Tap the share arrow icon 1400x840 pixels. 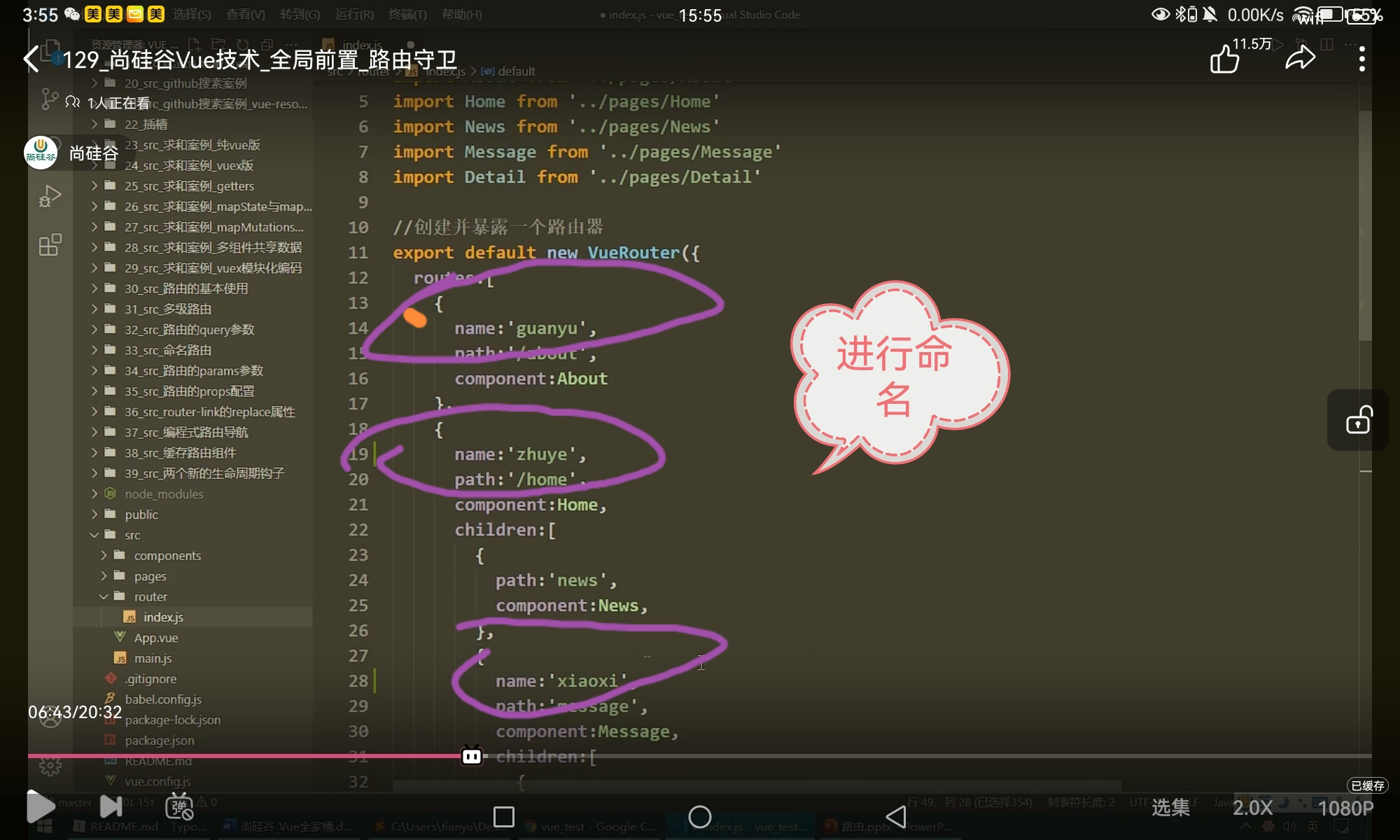tap(1301, 59)
